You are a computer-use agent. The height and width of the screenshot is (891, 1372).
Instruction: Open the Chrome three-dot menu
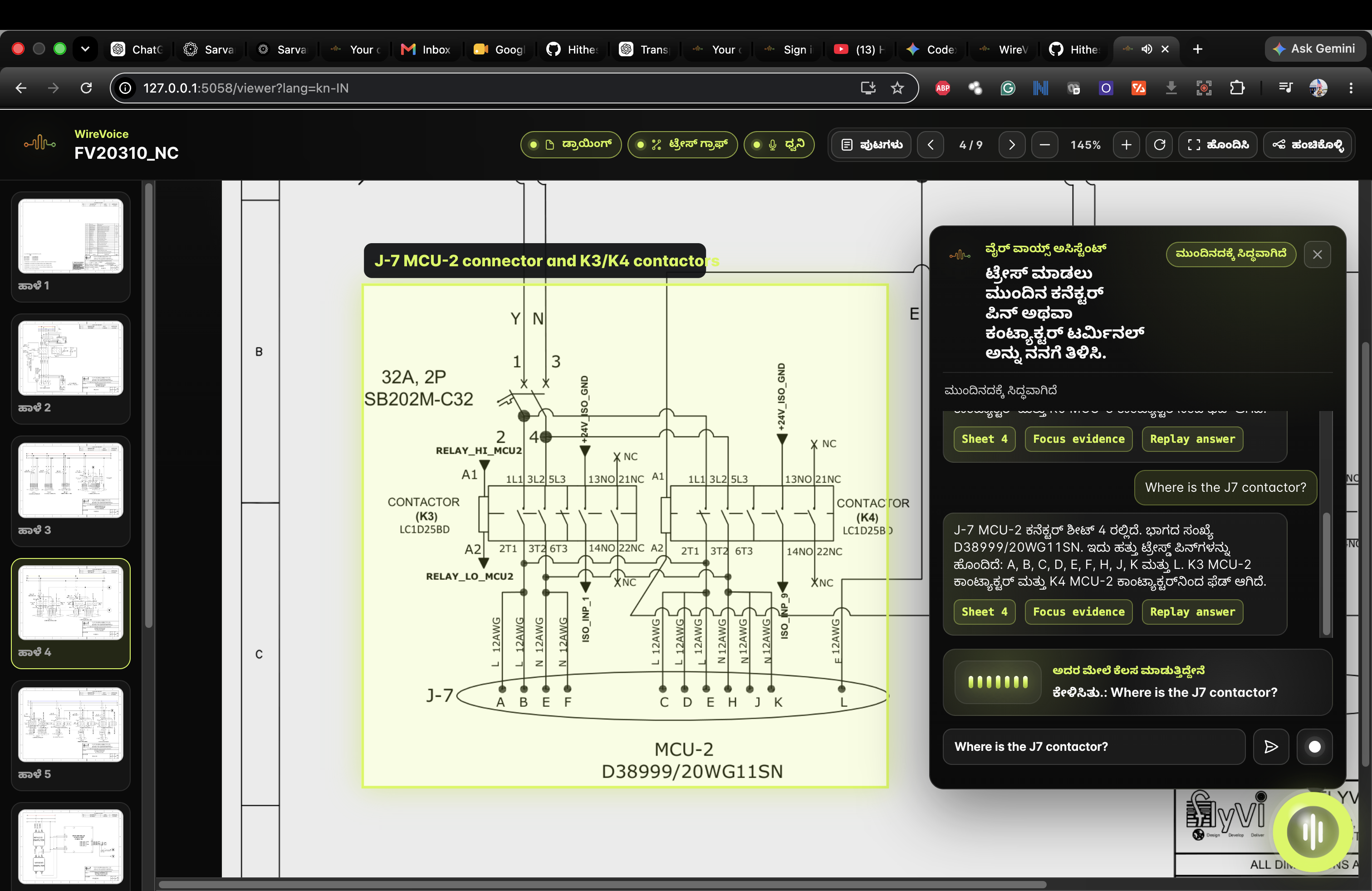[x=1351, y=88]
